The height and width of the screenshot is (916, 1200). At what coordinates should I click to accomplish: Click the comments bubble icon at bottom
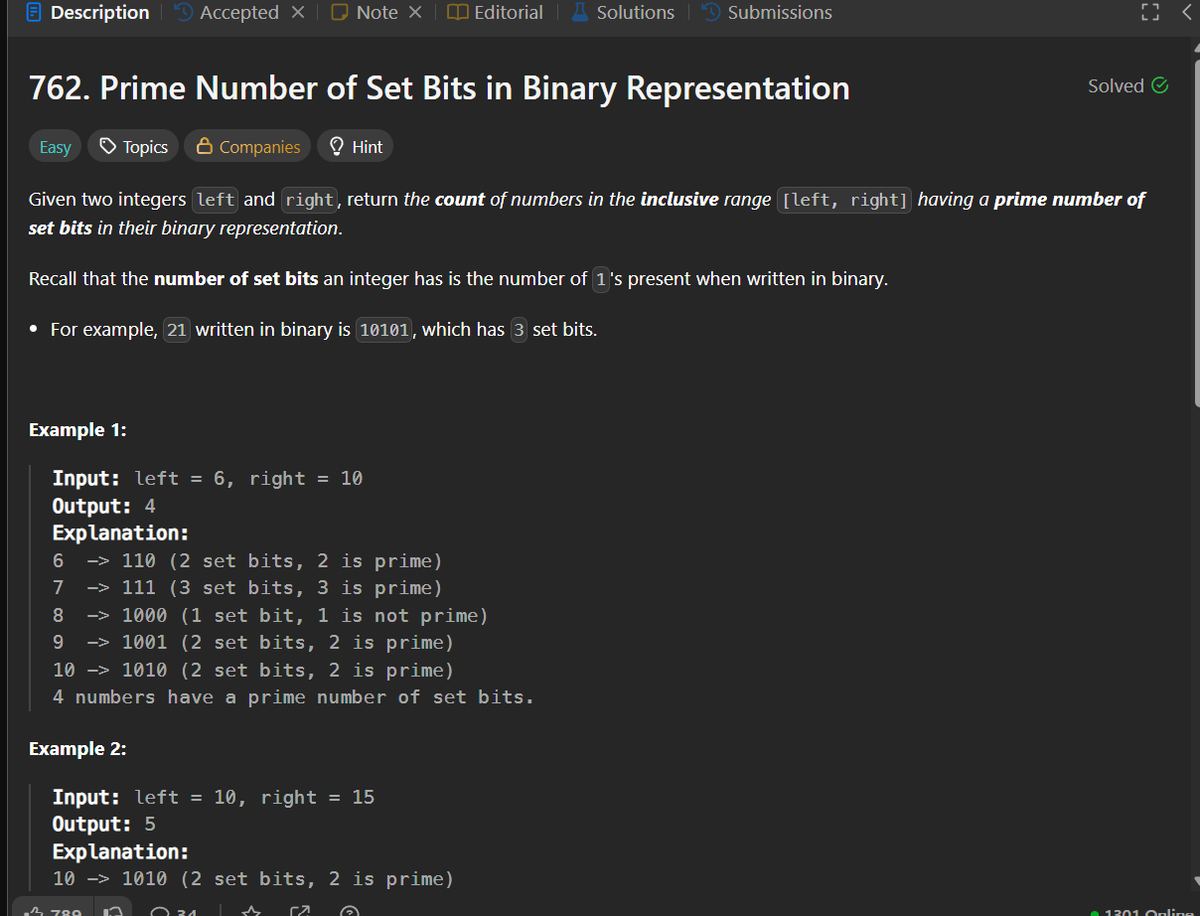[x=159, y=911]
